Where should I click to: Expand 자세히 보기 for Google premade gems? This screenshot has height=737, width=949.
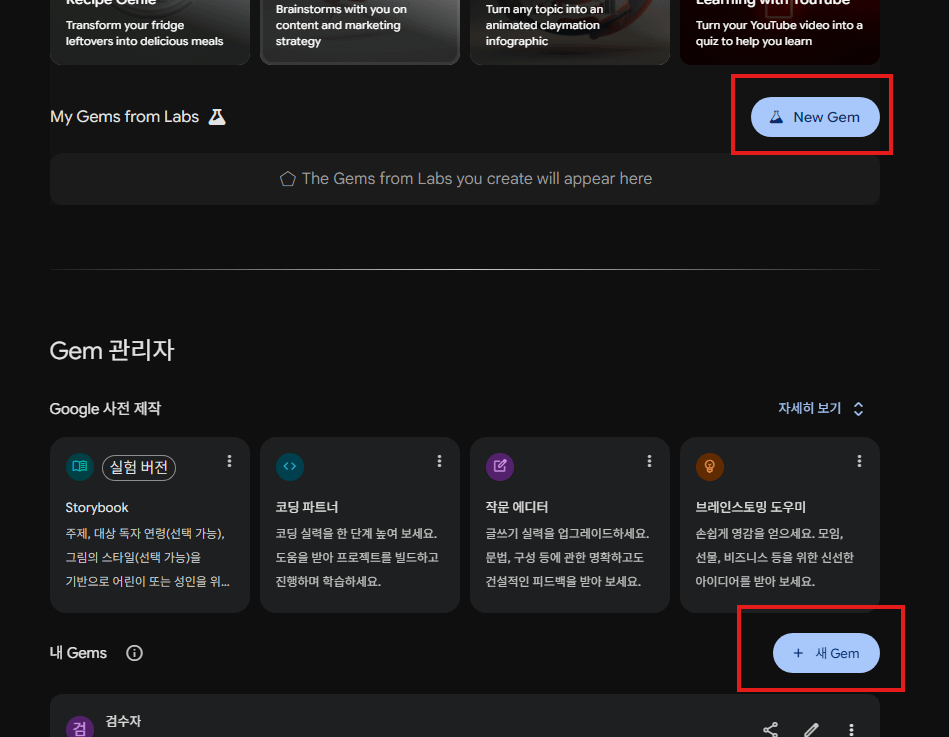(x=820, y=408)
